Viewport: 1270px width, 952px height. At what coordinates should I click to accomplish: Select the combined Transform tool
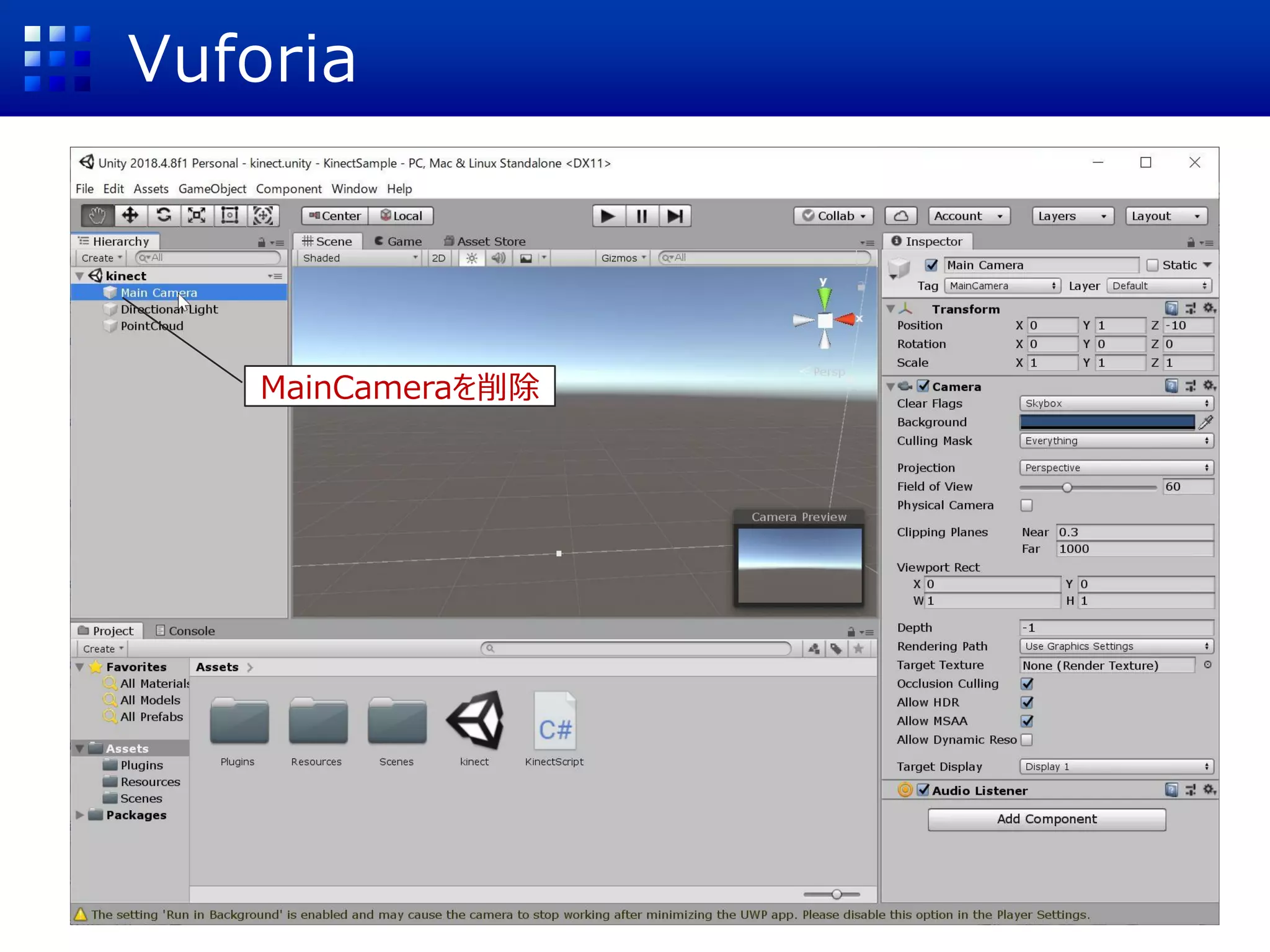(x=263, y=216)
